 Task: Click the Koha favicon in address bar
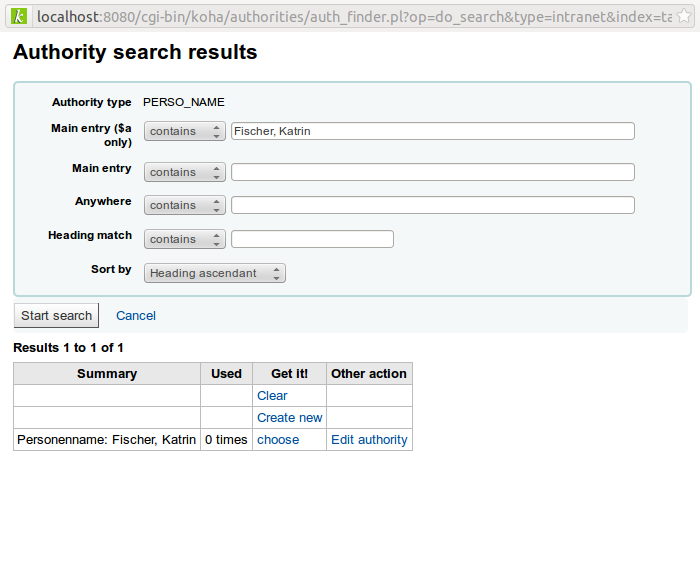click(19, 17)
